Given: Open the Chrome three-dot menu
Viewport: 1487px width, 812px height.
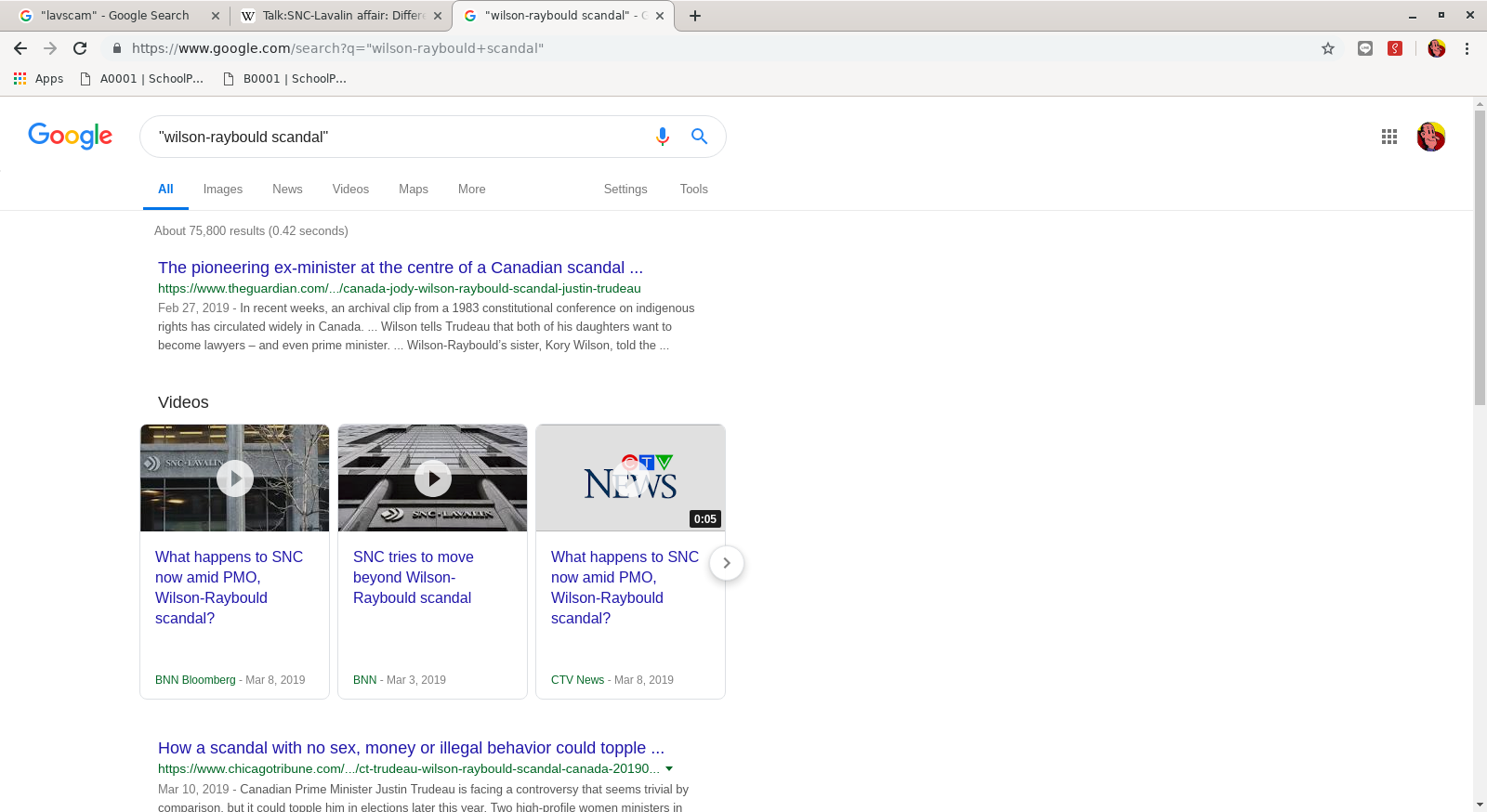Looking at the screenshot, I should (x=1467, y=48).
